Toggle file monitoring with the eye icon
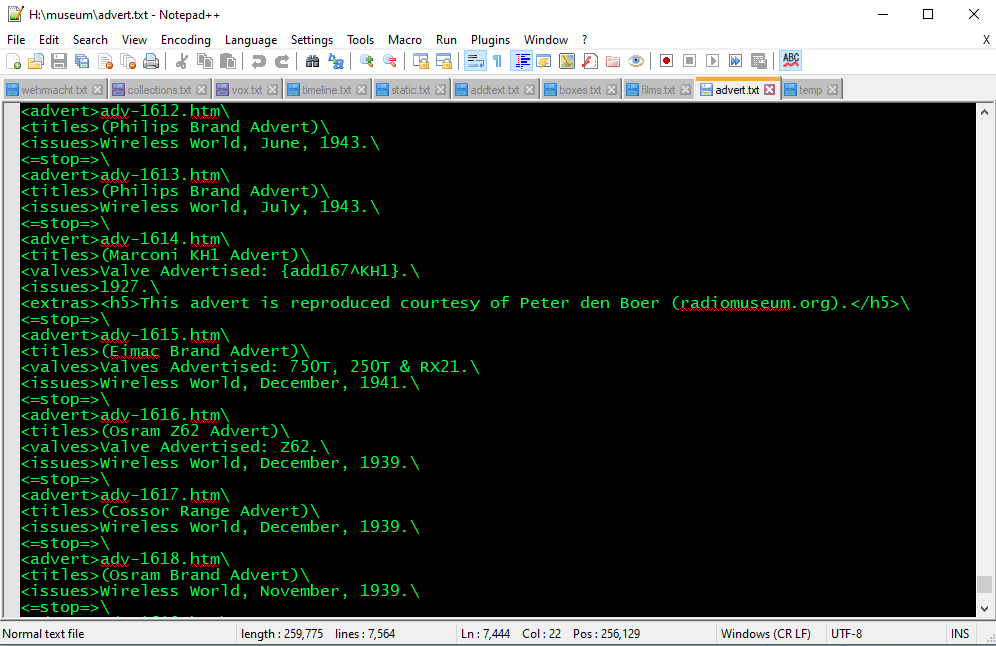 (x=635, y=61)
